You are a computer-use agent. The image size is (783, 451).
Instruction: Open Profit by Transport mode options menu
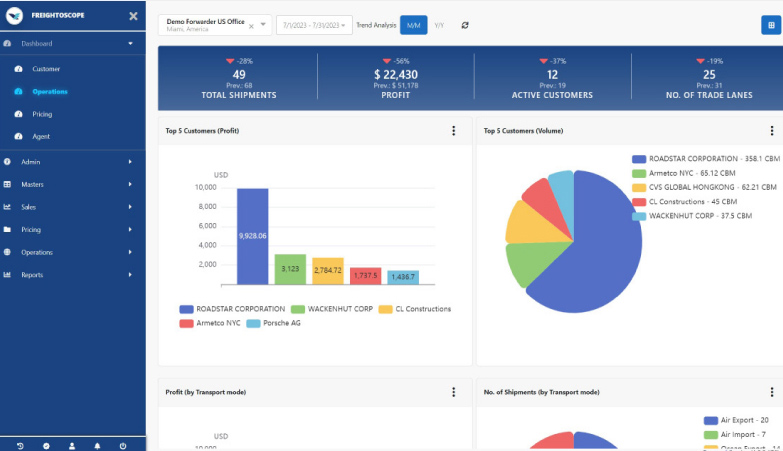click(x=453, y=392)
